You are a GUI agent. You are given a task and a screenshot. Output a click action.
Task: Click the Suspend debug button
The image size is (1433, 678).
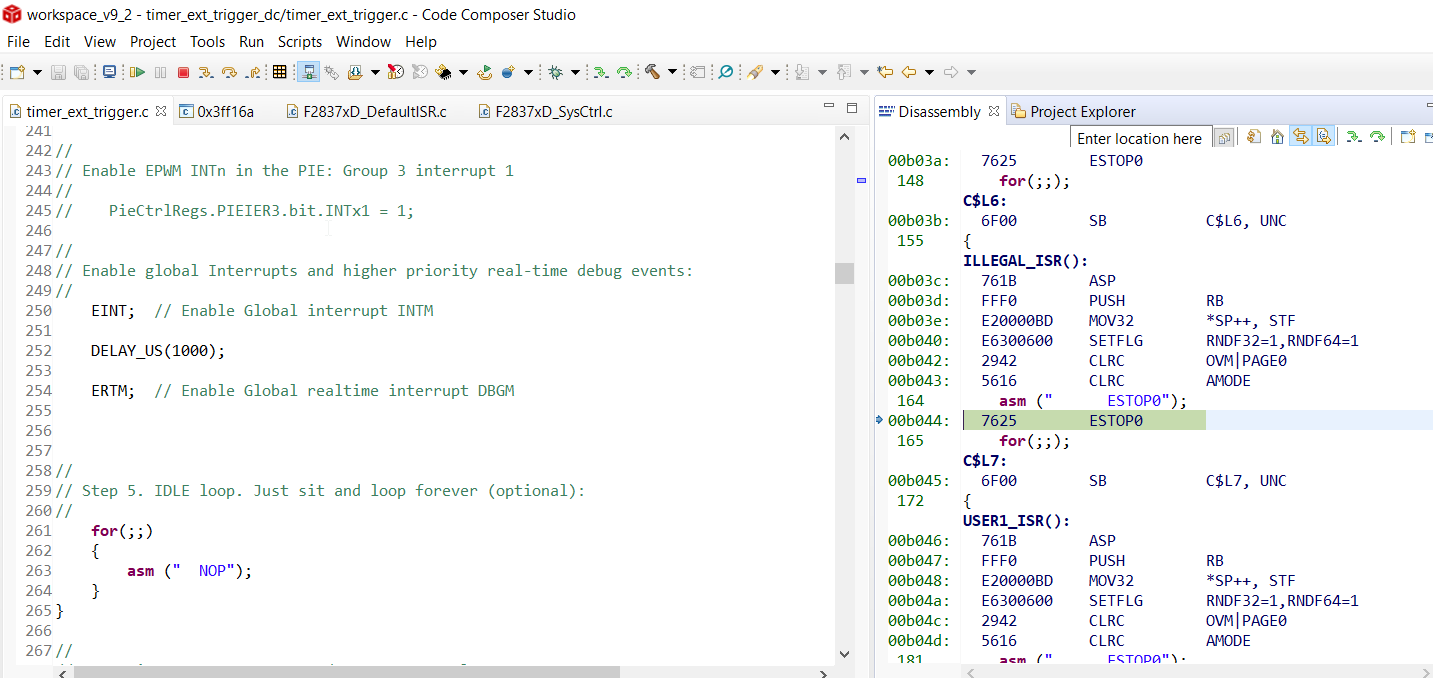(160, 72)
